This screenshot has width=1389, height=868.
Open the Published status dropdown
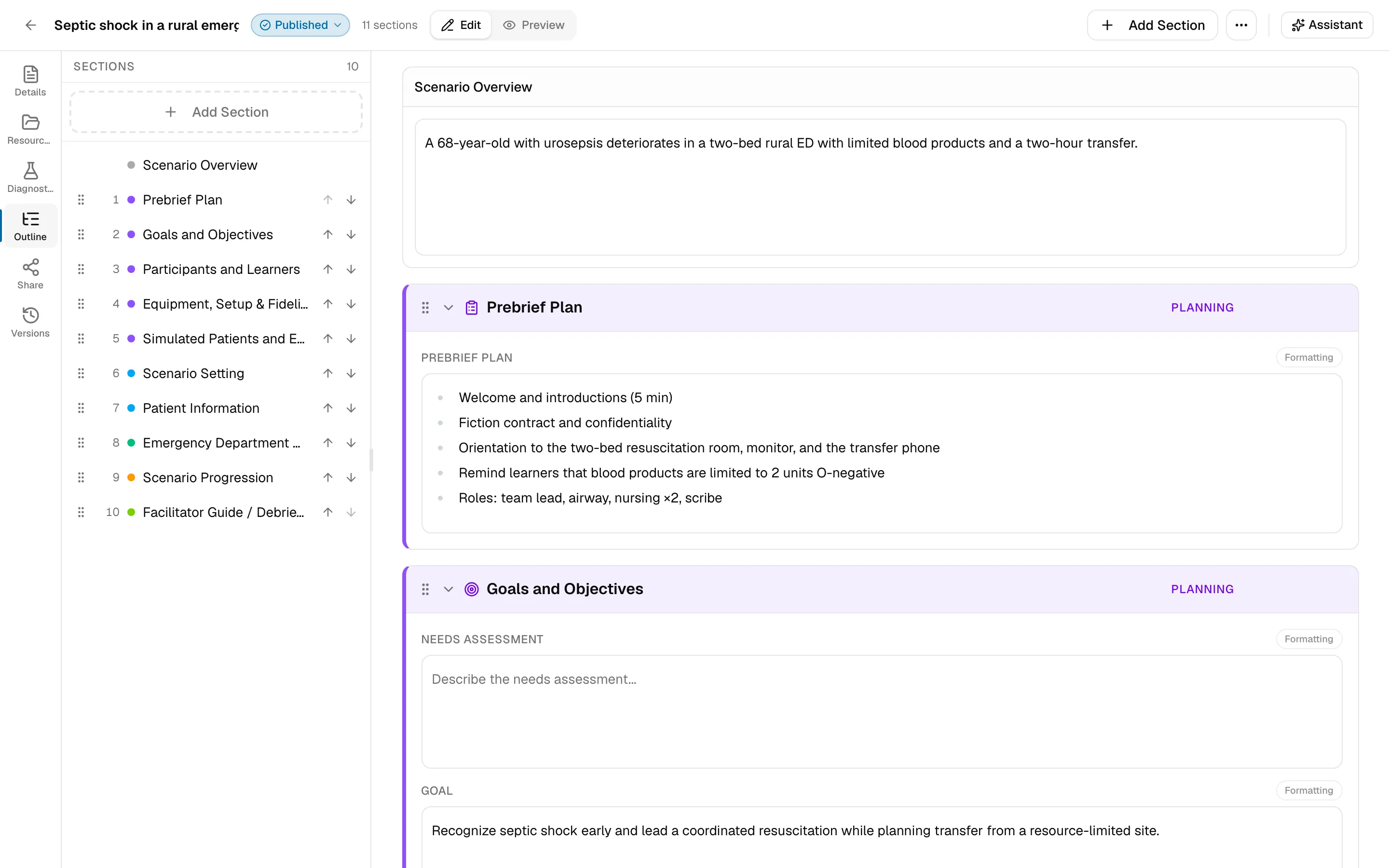click(300, 25)
